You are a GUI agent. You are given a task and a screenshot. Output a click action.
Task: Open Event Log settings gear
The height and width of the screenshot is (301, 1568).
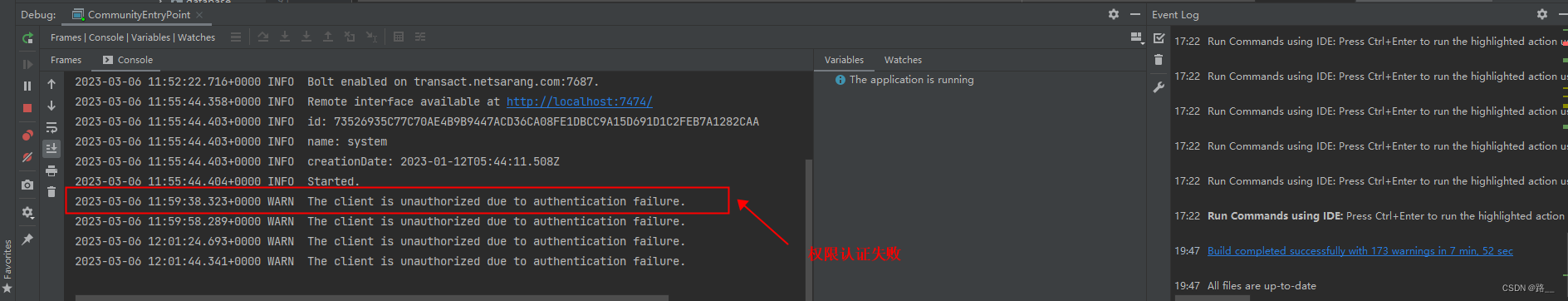tap(1542, 14)
